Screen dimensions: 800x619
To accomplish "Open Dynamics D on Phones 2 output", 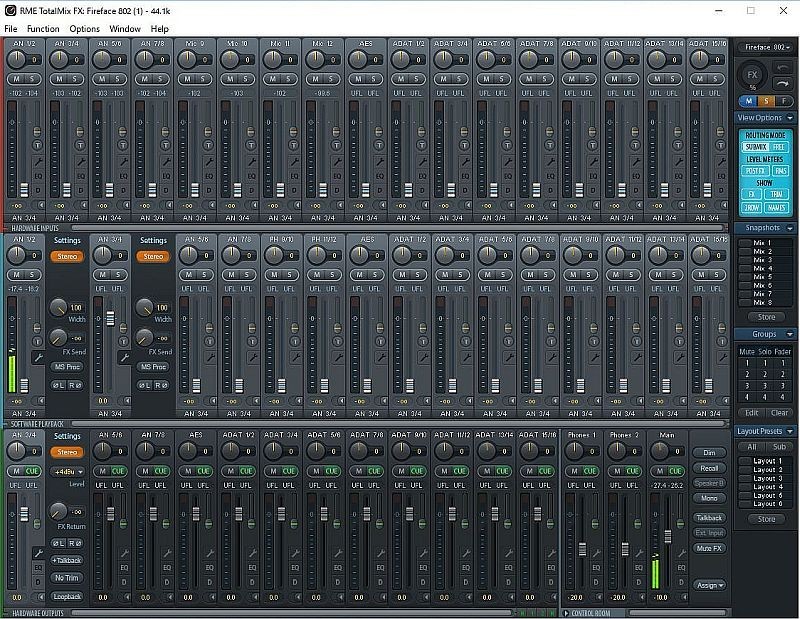I will (638, 582).
